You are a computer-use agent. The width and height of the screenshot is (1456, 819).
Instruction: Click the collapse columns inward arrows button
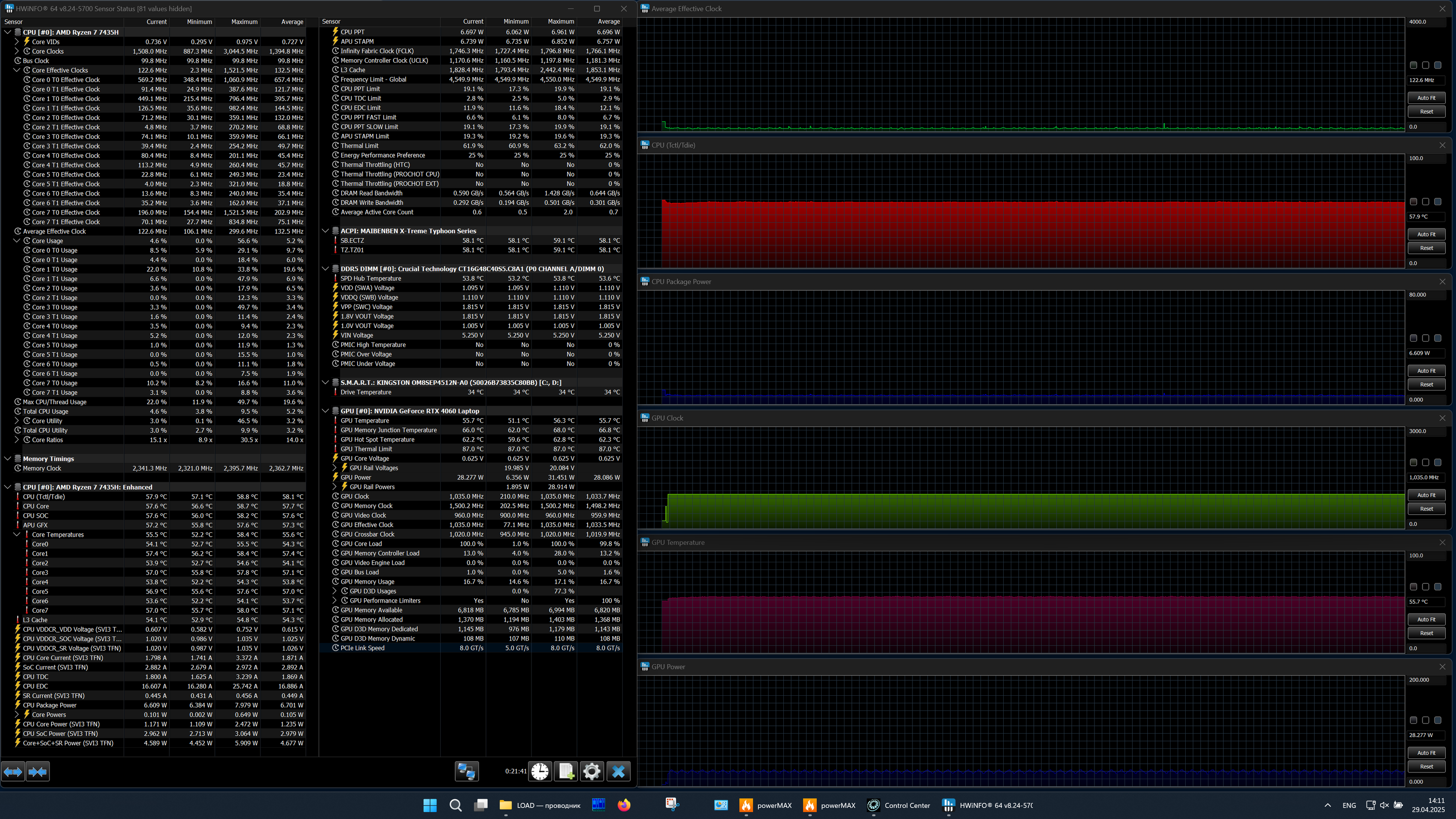pyautogui.click(x=38, y=771)
